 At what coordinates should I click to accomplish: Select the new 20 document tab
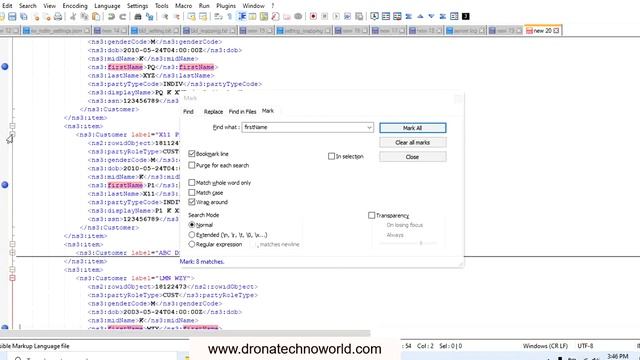[x=542, y=31]
